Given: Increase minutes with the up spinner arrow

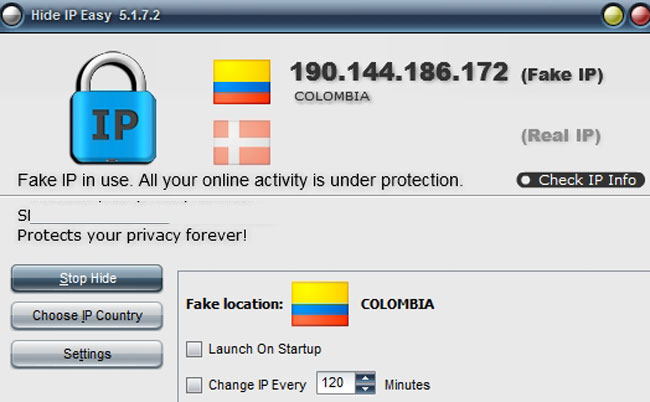Looking at the screenshot, I should click(x=365, y=378).
